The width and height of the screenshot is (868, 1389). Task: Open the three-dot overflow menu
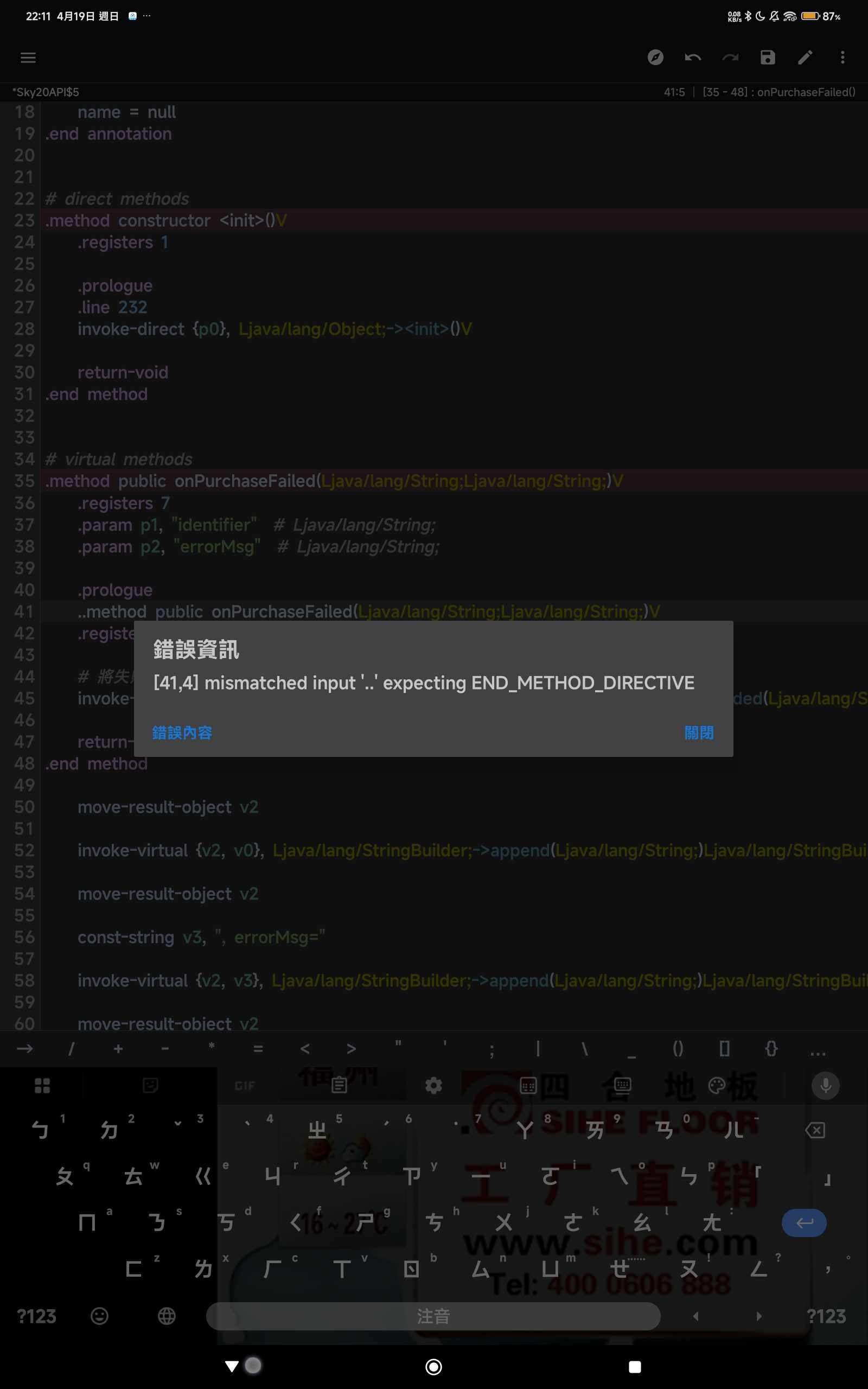[842, 58]
